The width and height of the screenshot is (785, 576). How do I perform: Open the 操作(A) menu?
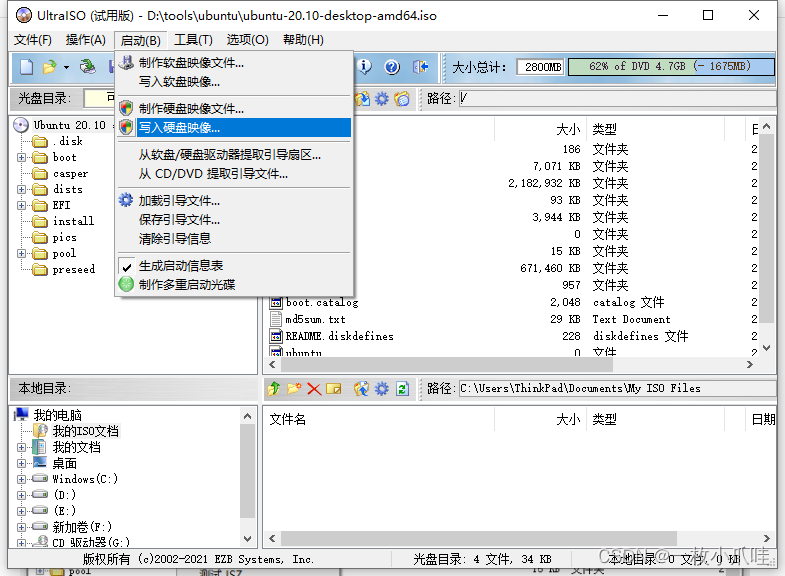(86, 40)
